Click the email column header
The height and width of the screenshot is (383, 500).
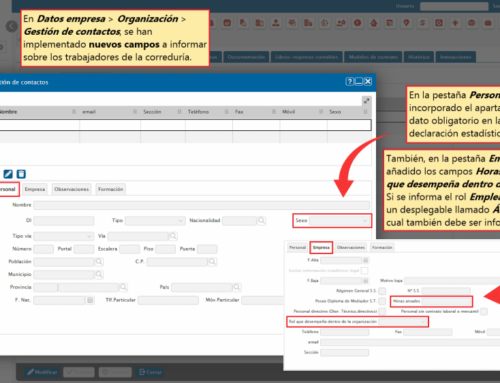click(x=110, y=112)
